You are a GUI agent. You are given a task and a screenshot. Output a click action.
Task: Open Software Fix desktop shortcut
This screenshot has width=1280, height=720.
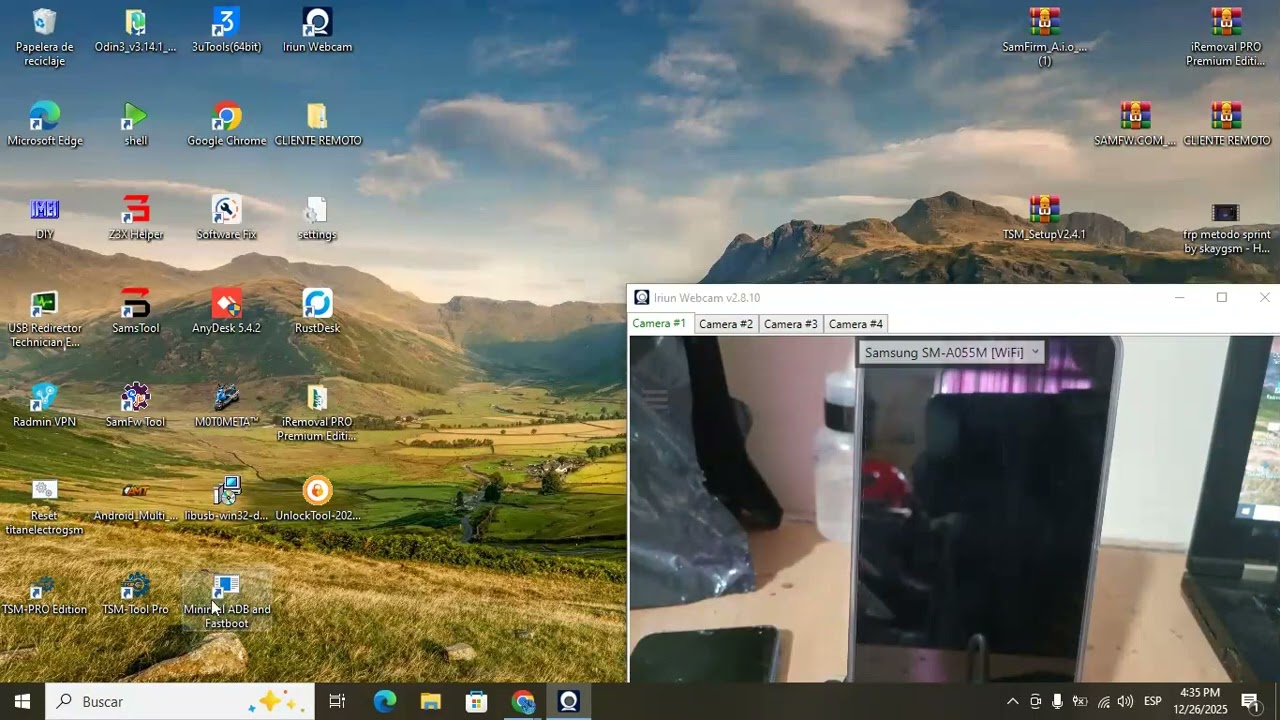tap(227, 218)
